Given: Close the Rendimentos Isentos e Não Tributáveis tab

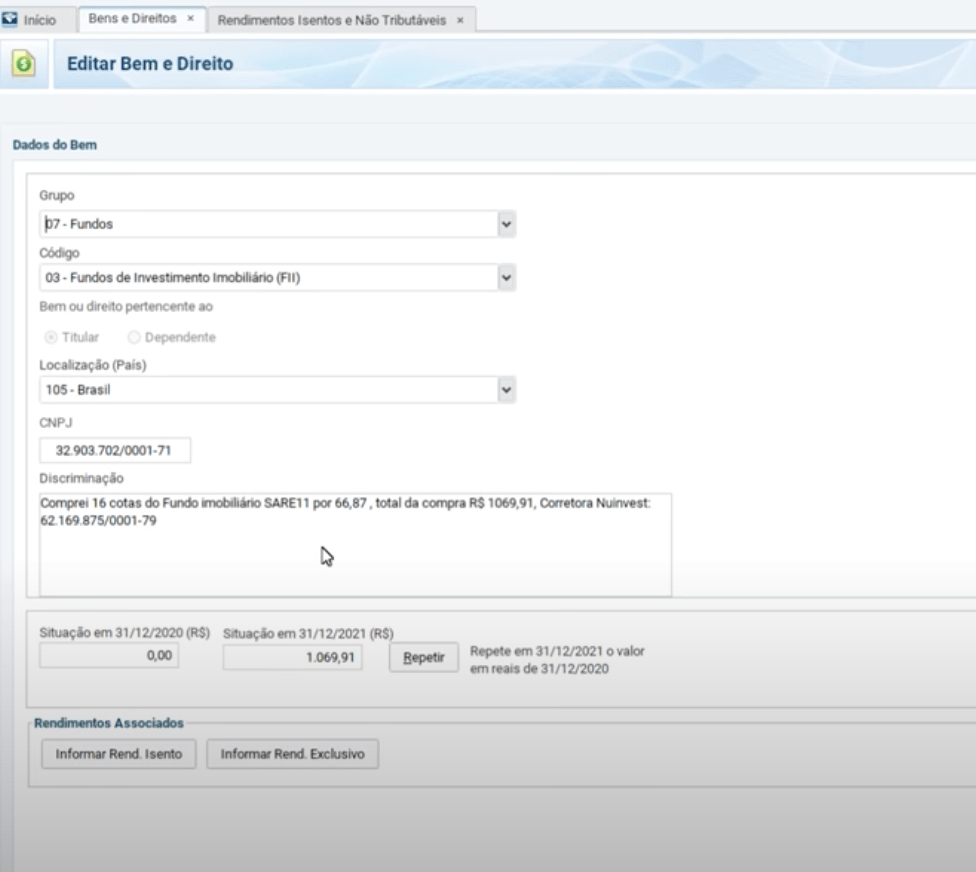Looking at the screenshot, I should click(460, 20).
